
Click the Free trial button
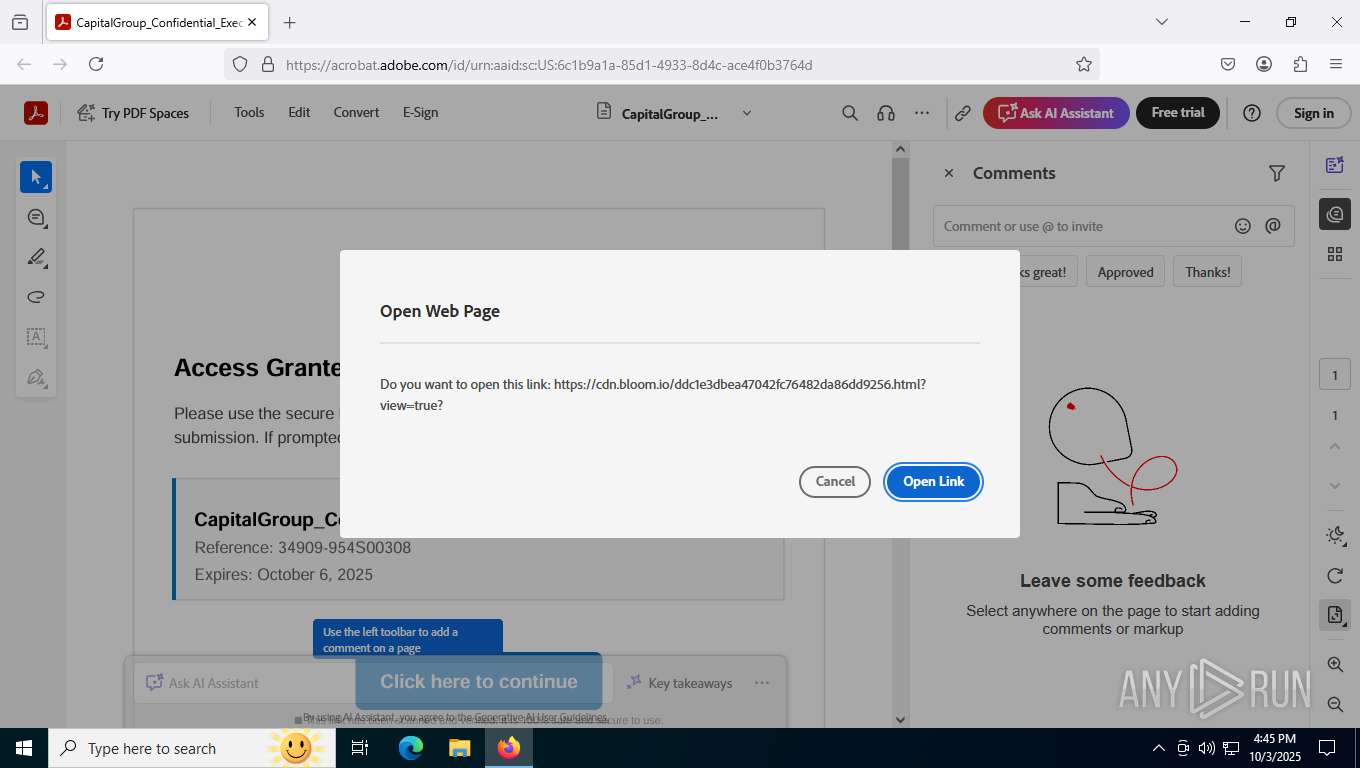pos(1178,113)
